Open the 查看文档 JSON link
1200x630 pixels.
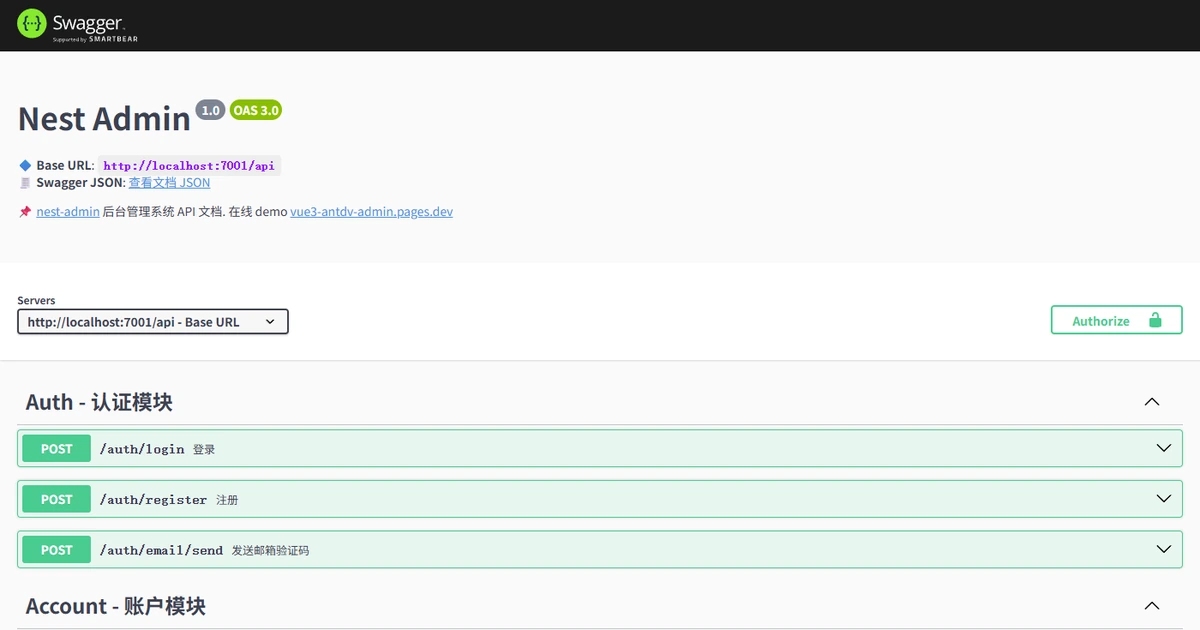tap(169, 183)
